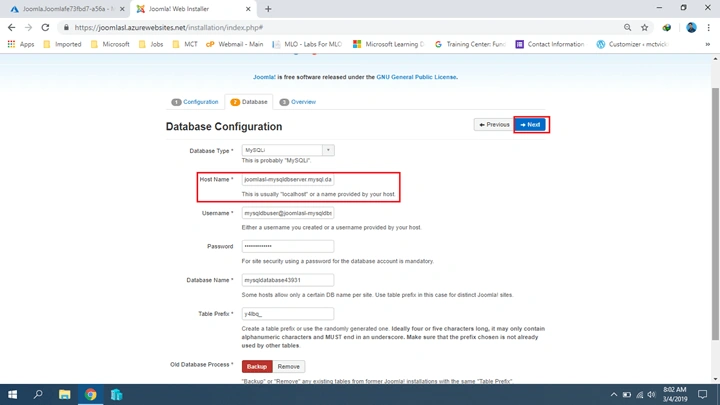Click the Password input field
The width and height of the screenshot is (720, 405).
pyautogui.click(x=287, y=246)
